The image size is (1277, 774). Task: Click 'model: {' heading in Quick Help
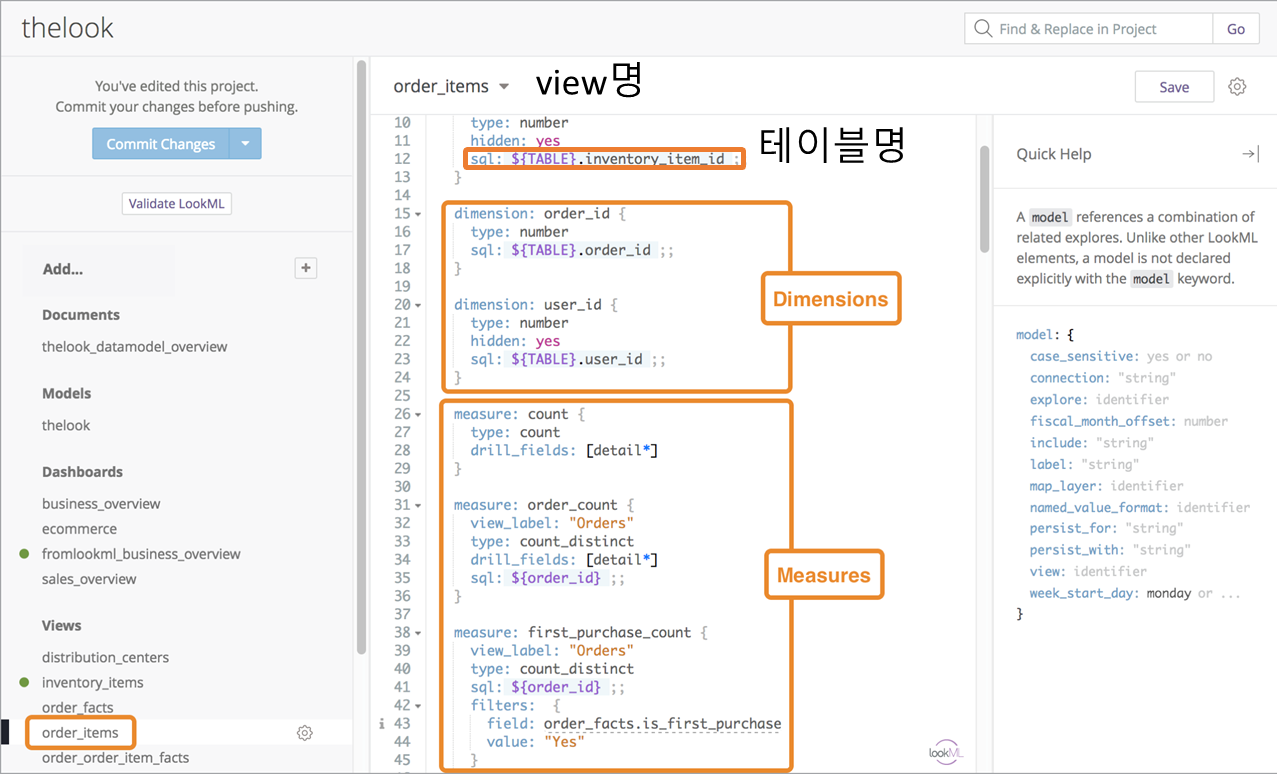pos(1044,335)
